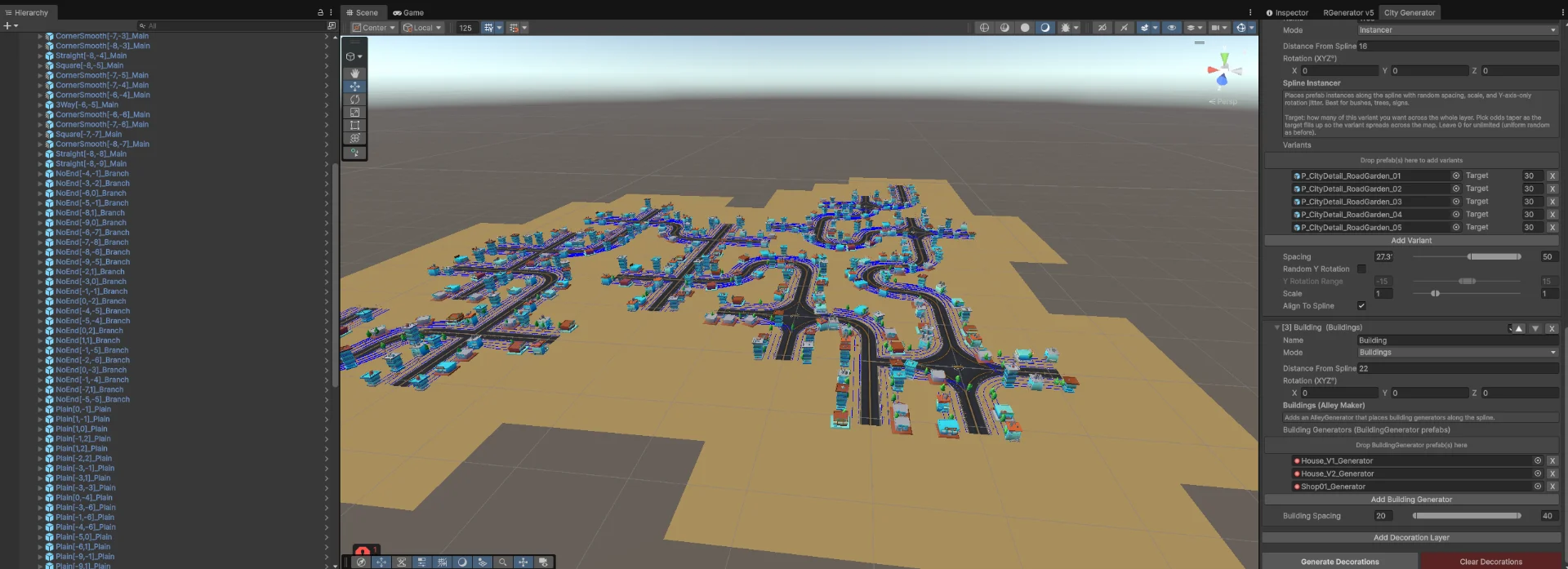Click Clear Decorations button
Image resolution: width=1568 pixels, height=569 pixels.
1490,562
